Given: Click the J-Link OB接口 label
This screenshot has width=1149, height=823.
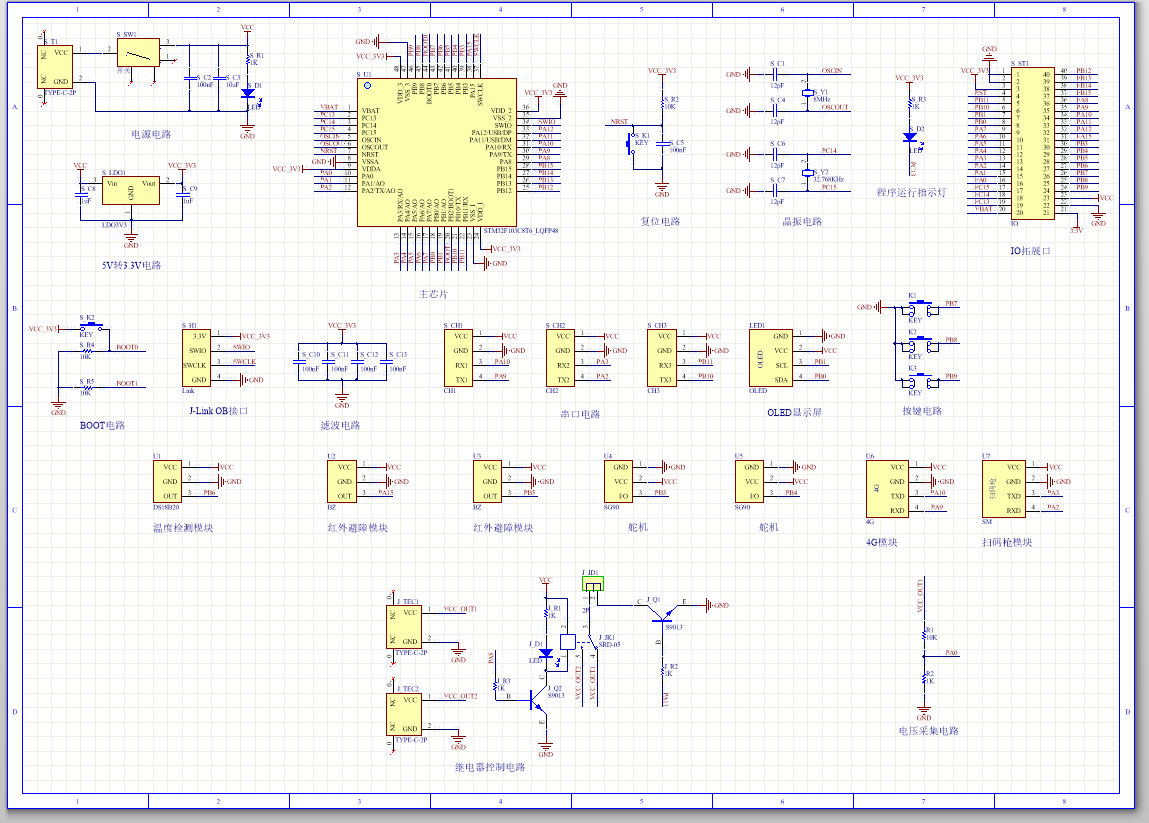Looking at the screenshot, I should click(218, 411).
